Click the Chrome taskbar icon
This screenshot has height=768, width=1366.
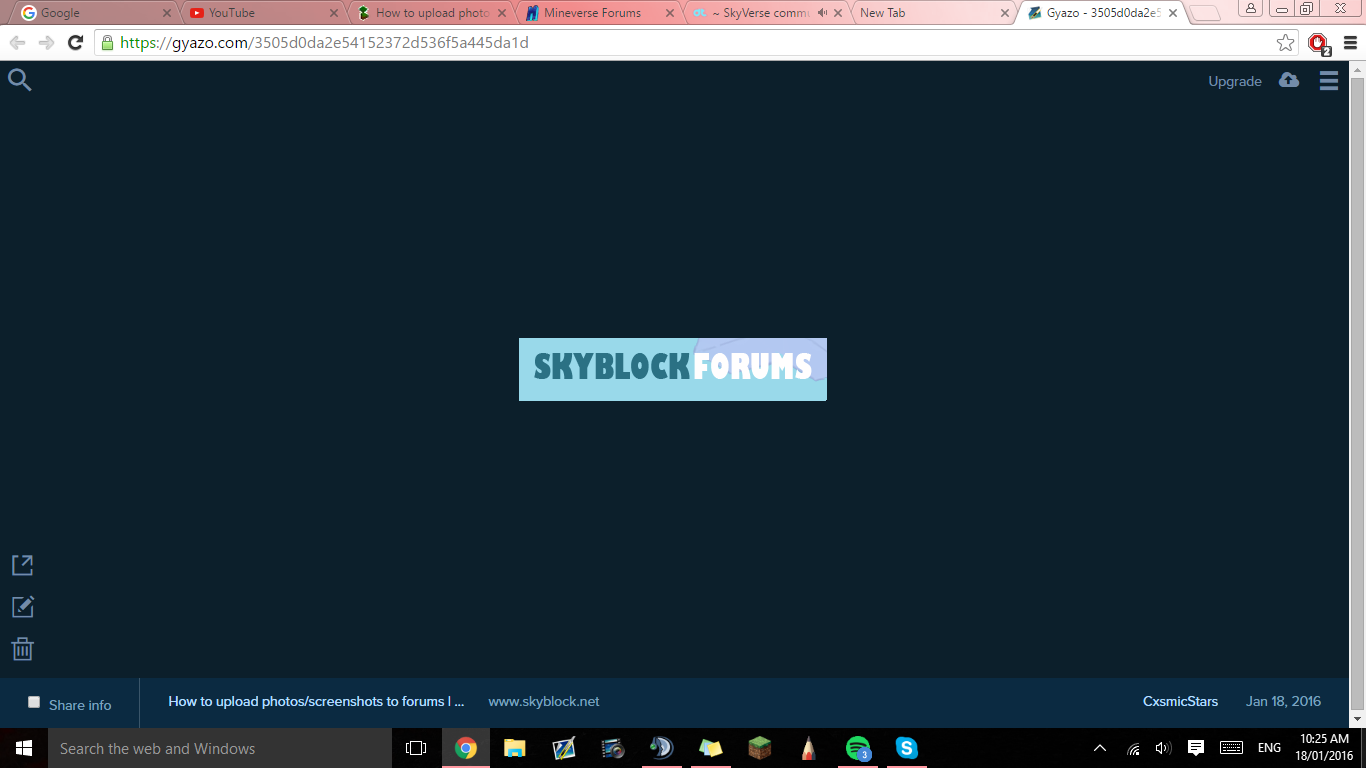pos(466,748)
